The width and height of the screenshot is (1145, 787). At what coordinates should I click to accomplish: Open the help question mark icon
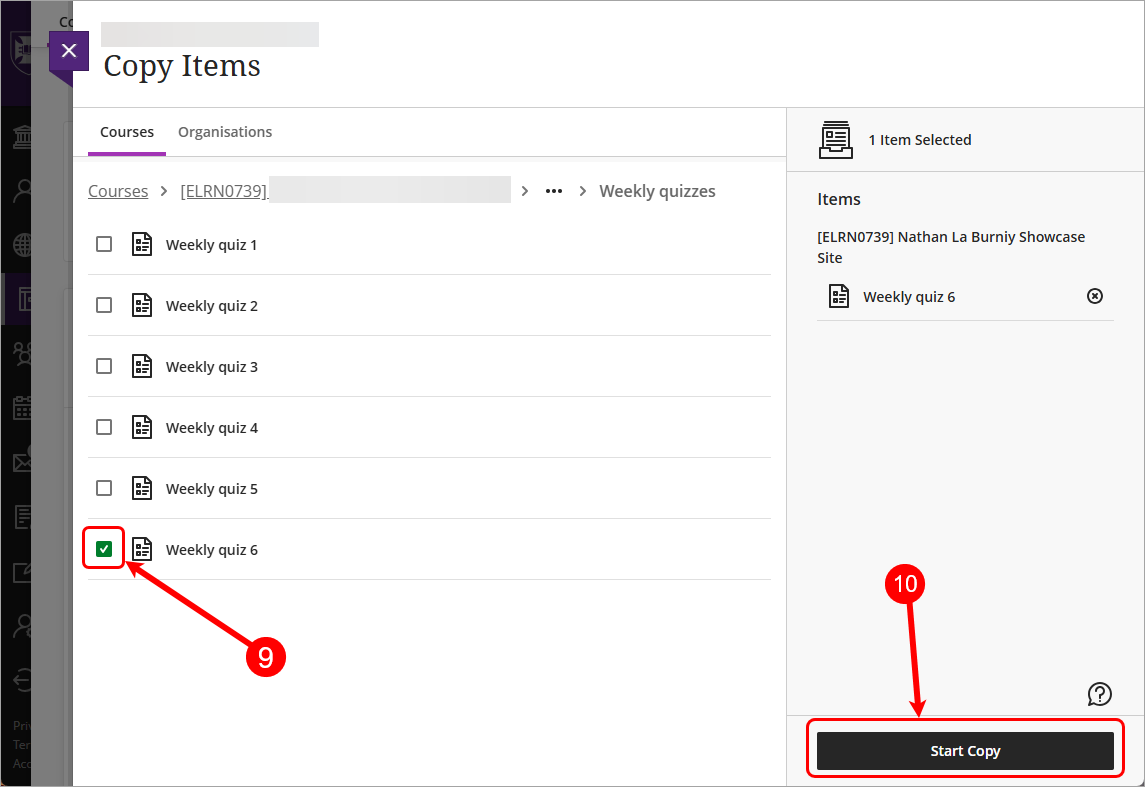pyautogui.click(x=1099, y=694)
